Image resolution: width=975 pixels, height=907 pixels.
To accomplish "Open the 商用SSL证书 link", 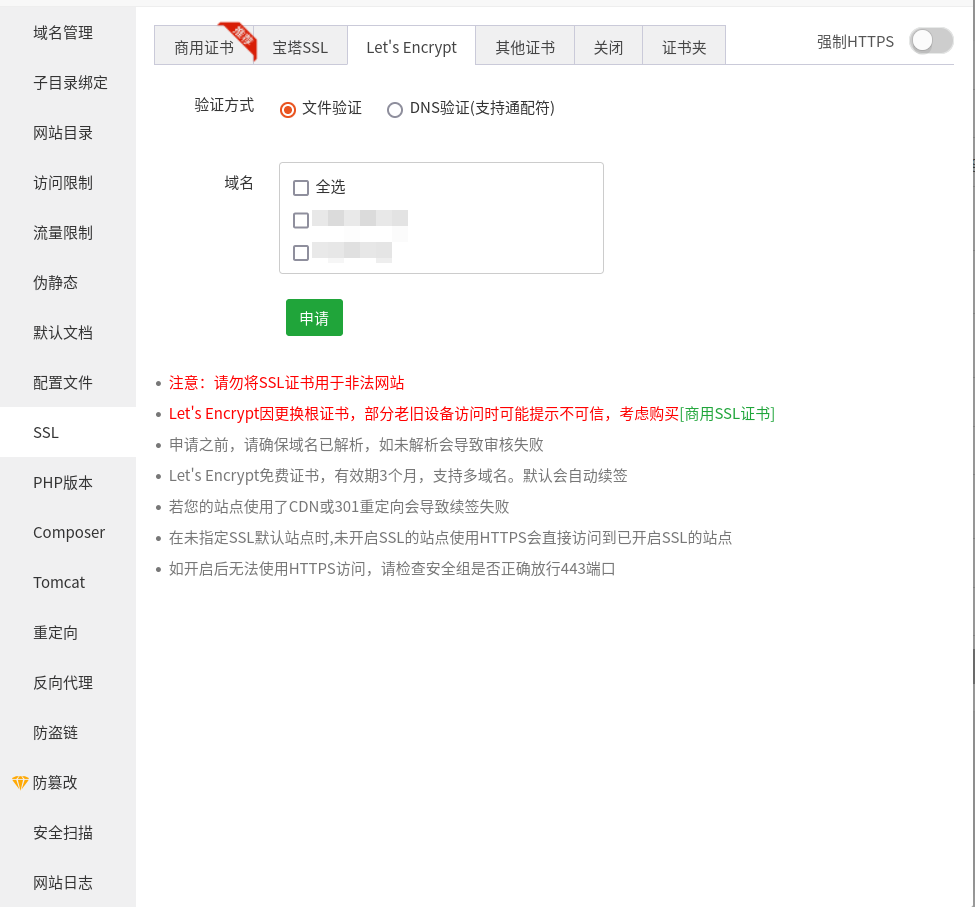I will click(727, 414).
